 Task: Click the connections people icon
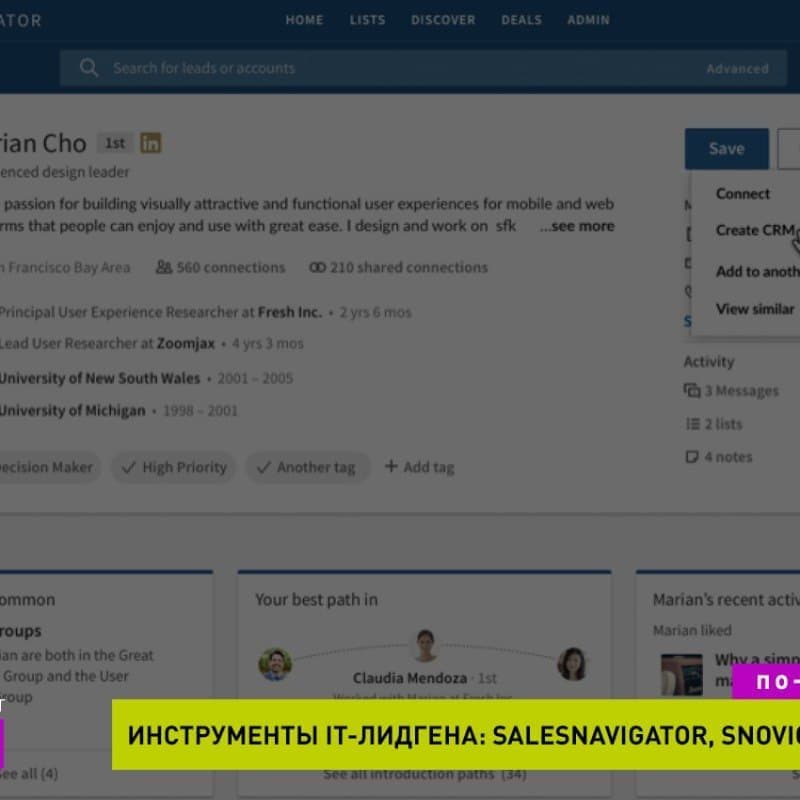coord(163,267)
